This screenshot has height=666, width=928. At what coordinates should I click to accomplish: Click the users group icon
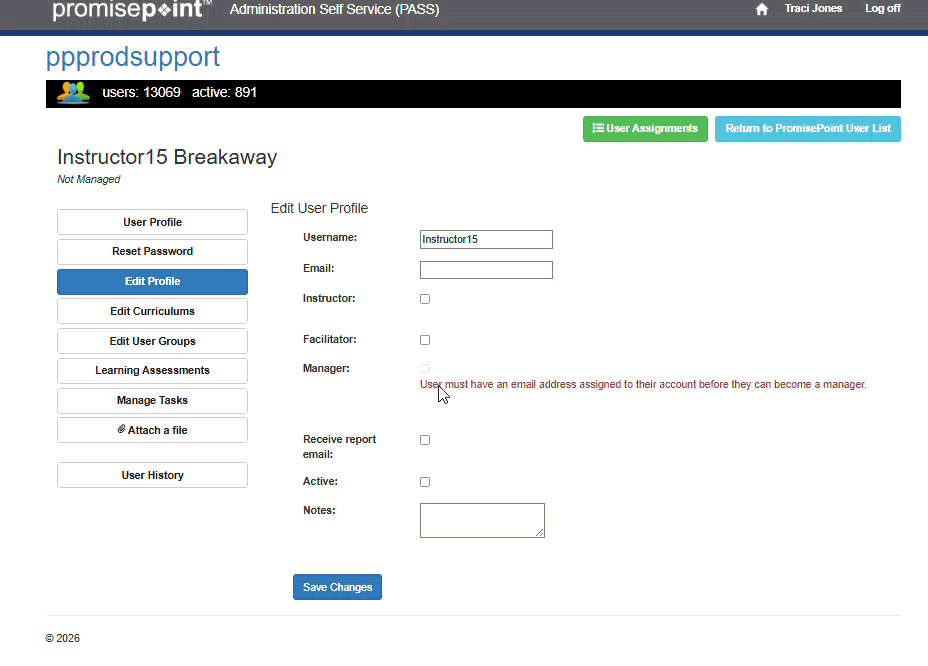coord(73,93)
